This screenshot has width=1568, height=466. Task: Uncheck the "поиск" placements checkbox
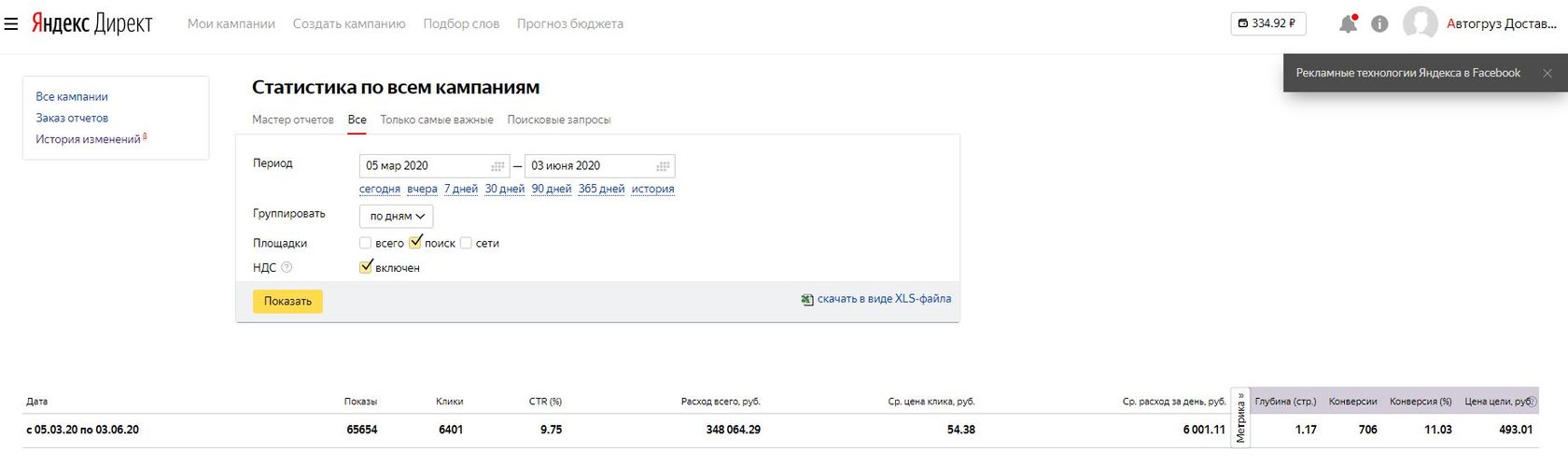(x=415, y=243)
